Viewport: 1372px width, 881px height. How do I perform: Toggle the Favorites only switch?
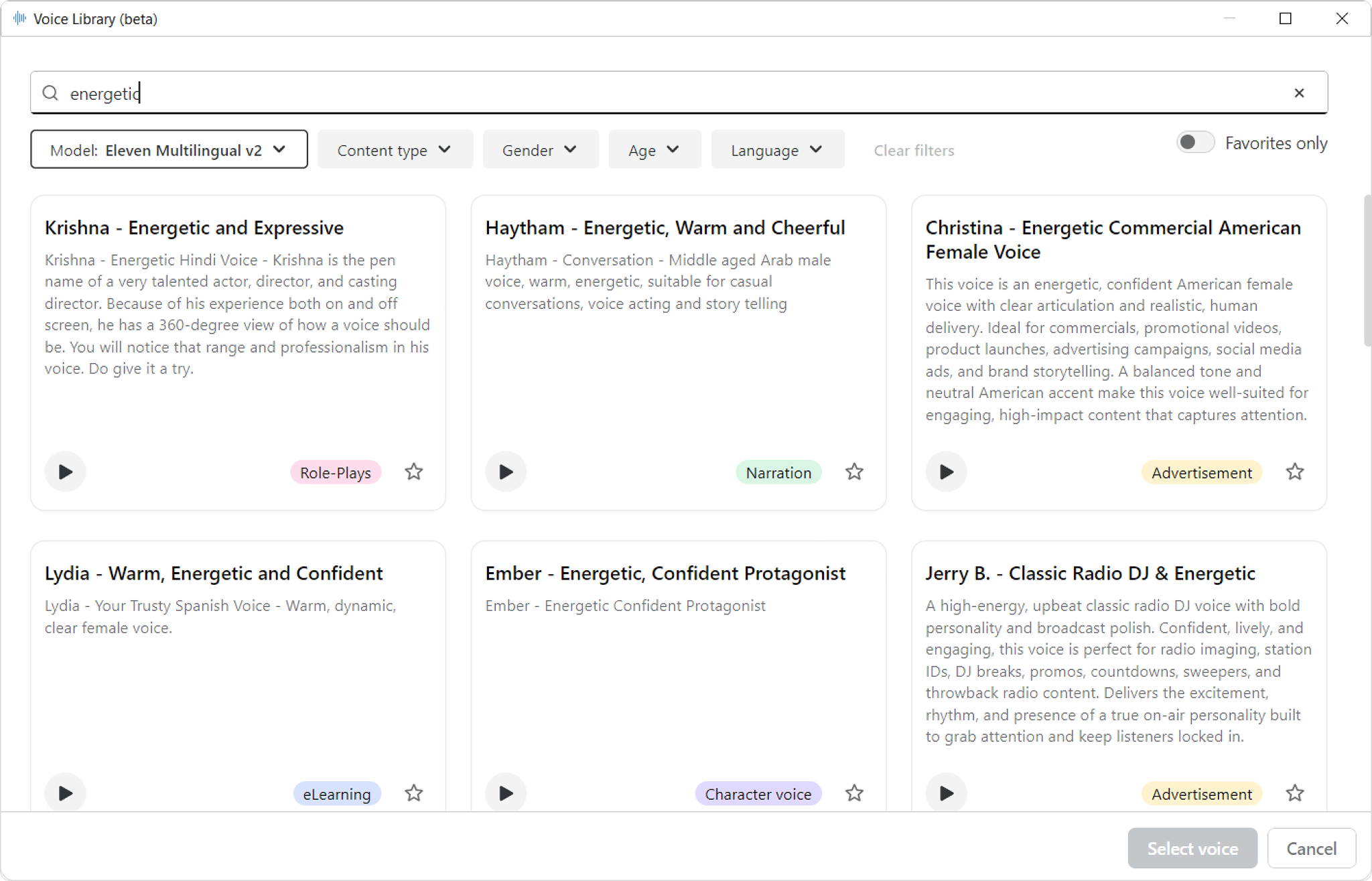(x=1195, y=143)
